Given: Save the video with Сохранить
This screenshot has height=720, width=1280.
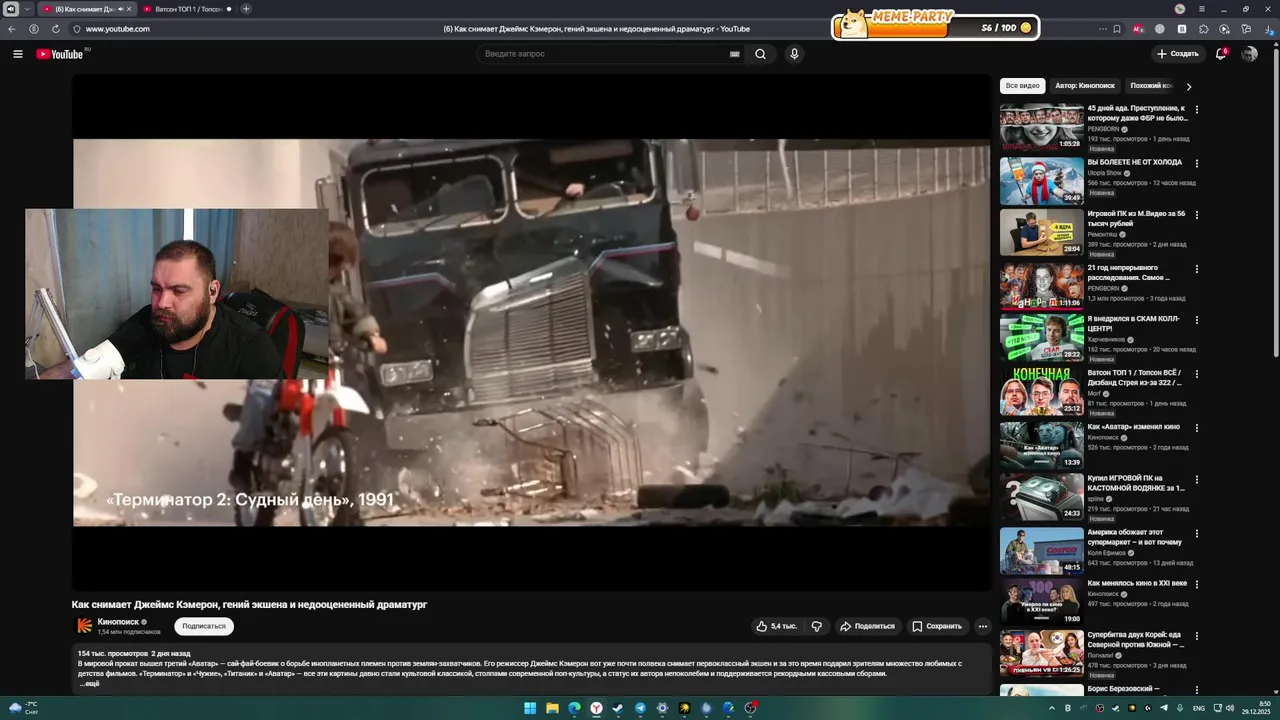Looking at the screenshot, I should 937,626.
